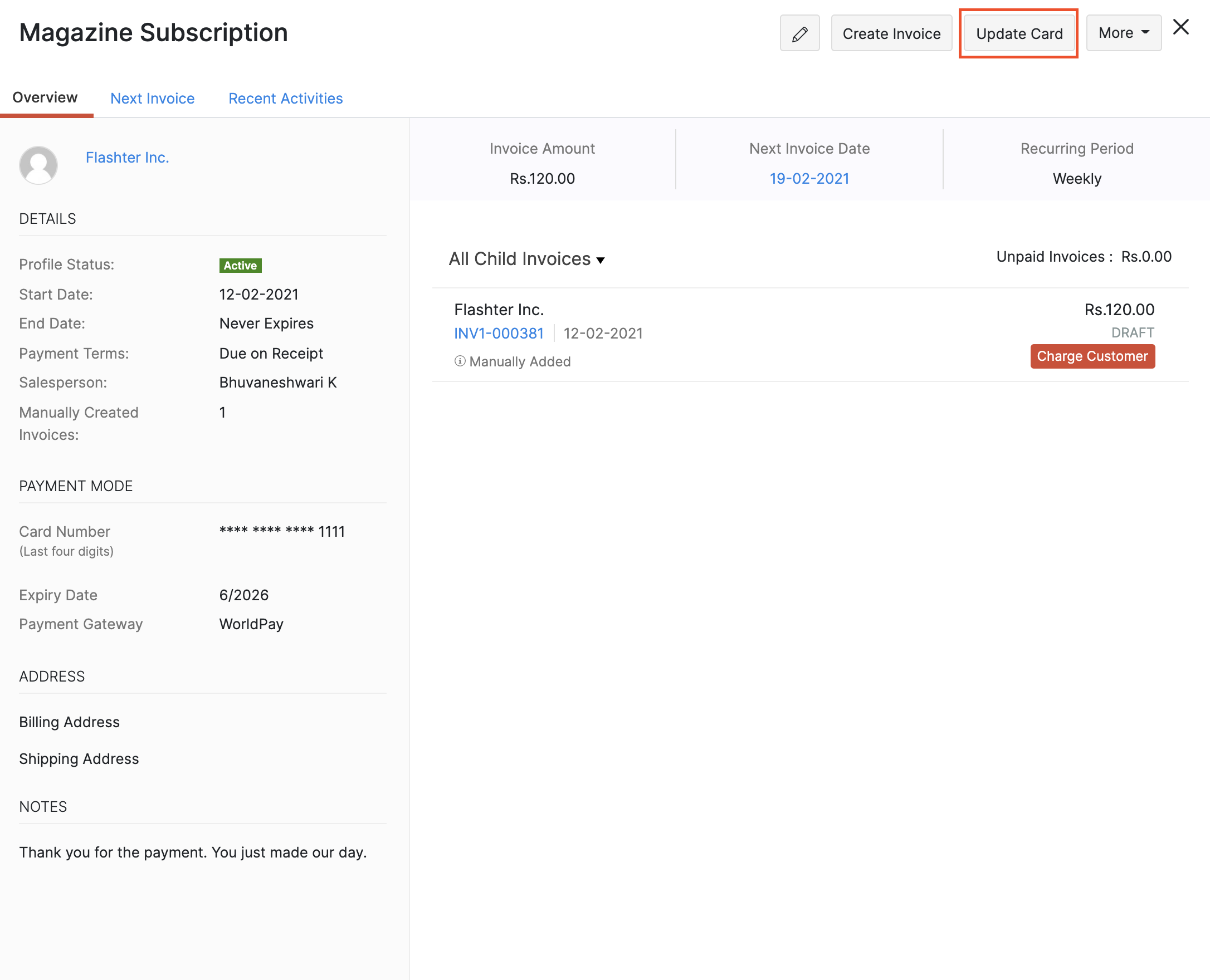The height and width of the screenshot is (980, 1210).
Task: Click the info icon beside Manually Added
Action: coord(460,361)
